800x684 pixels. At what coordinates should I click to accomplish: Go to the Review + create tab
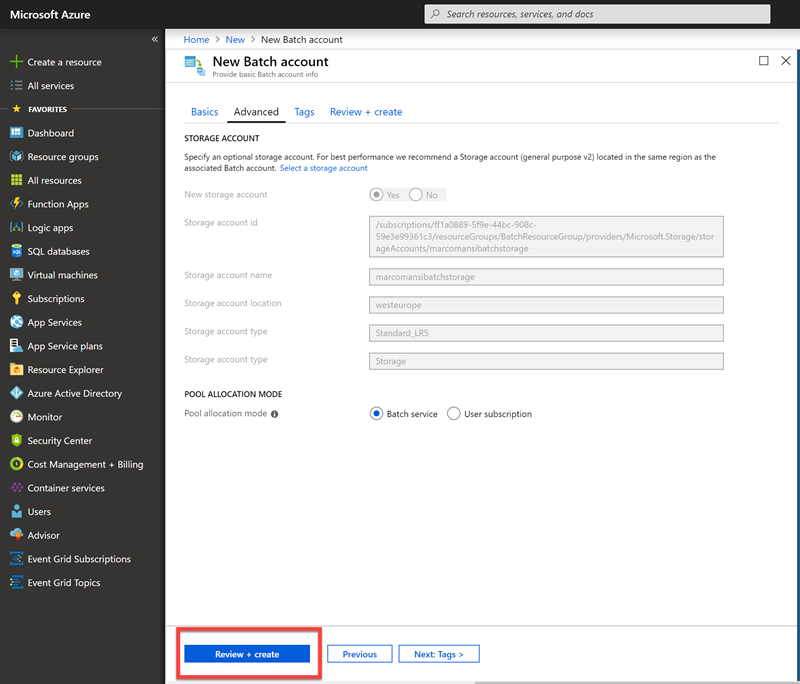366,112
